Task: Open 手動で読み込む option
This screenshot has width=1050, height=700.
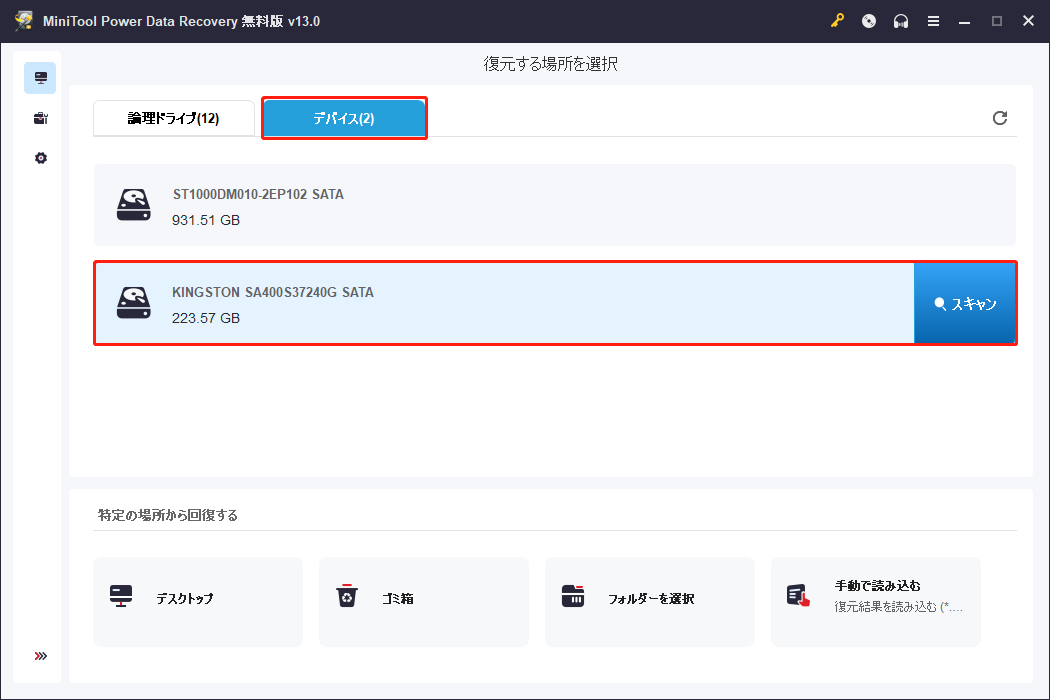Action: [876, 602]
